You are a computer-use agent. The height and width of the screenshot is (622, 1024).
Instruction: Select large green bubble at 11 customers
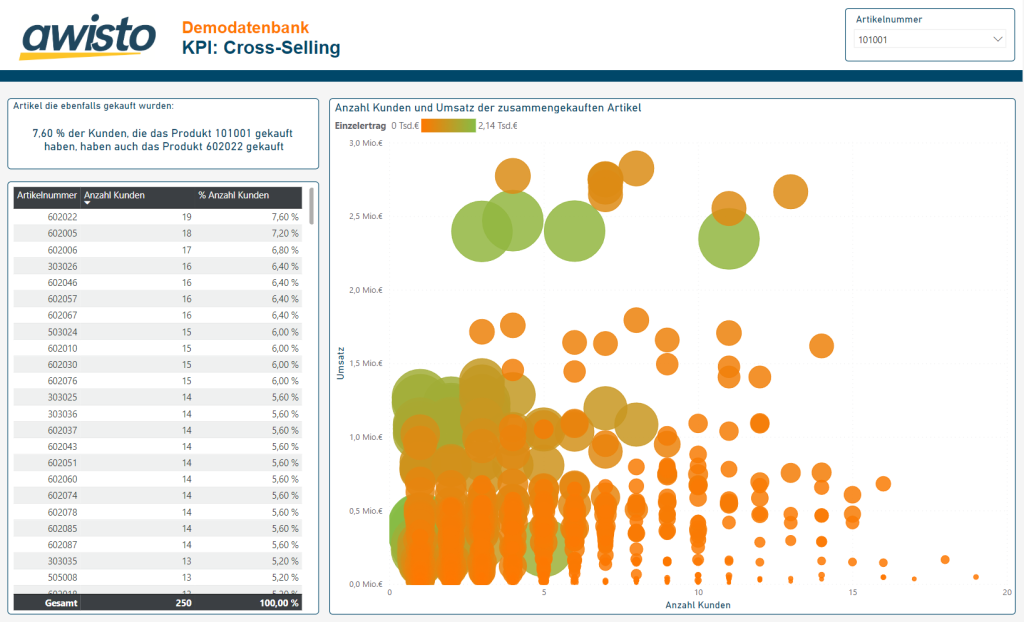(728, 239)
